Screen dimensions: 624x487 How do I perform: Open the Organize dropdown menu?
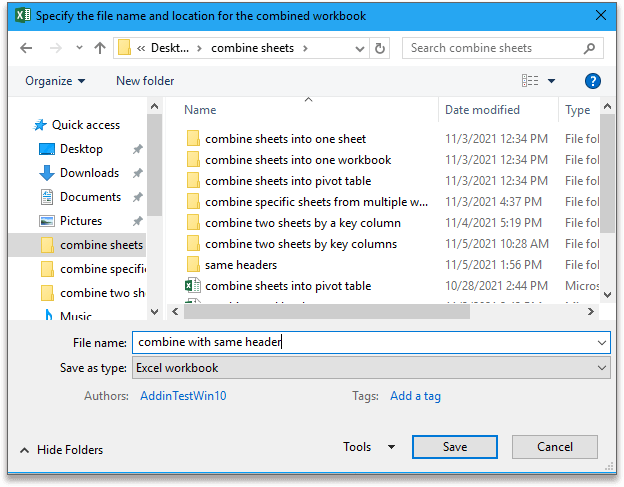pos(55,81)
